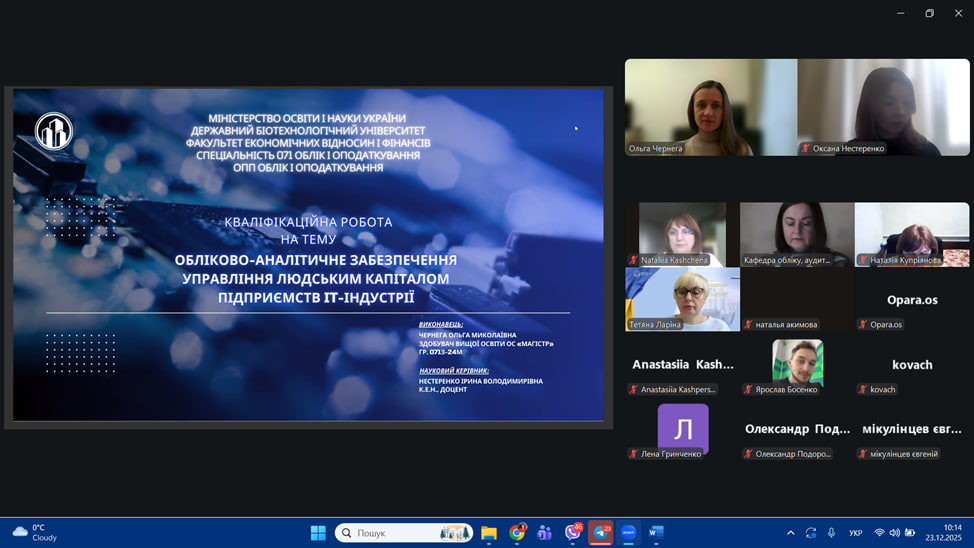This screenshot has height=548, width=974.
Task: Open the clock and date flyout
Action: pyautogui.click(x=951, y=533)
